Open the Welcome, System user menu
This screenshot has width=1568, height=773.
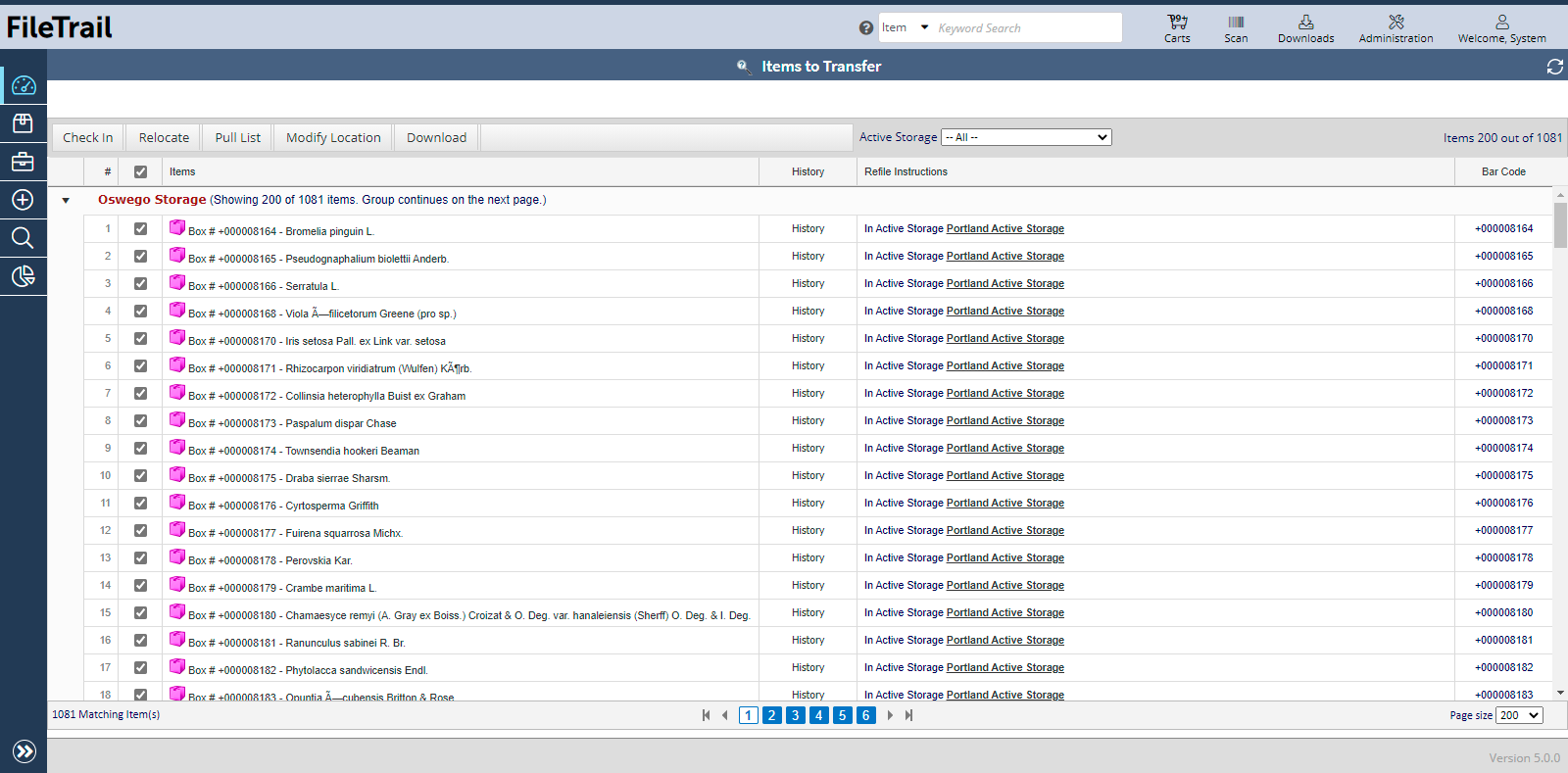[x=1501, y=27]
